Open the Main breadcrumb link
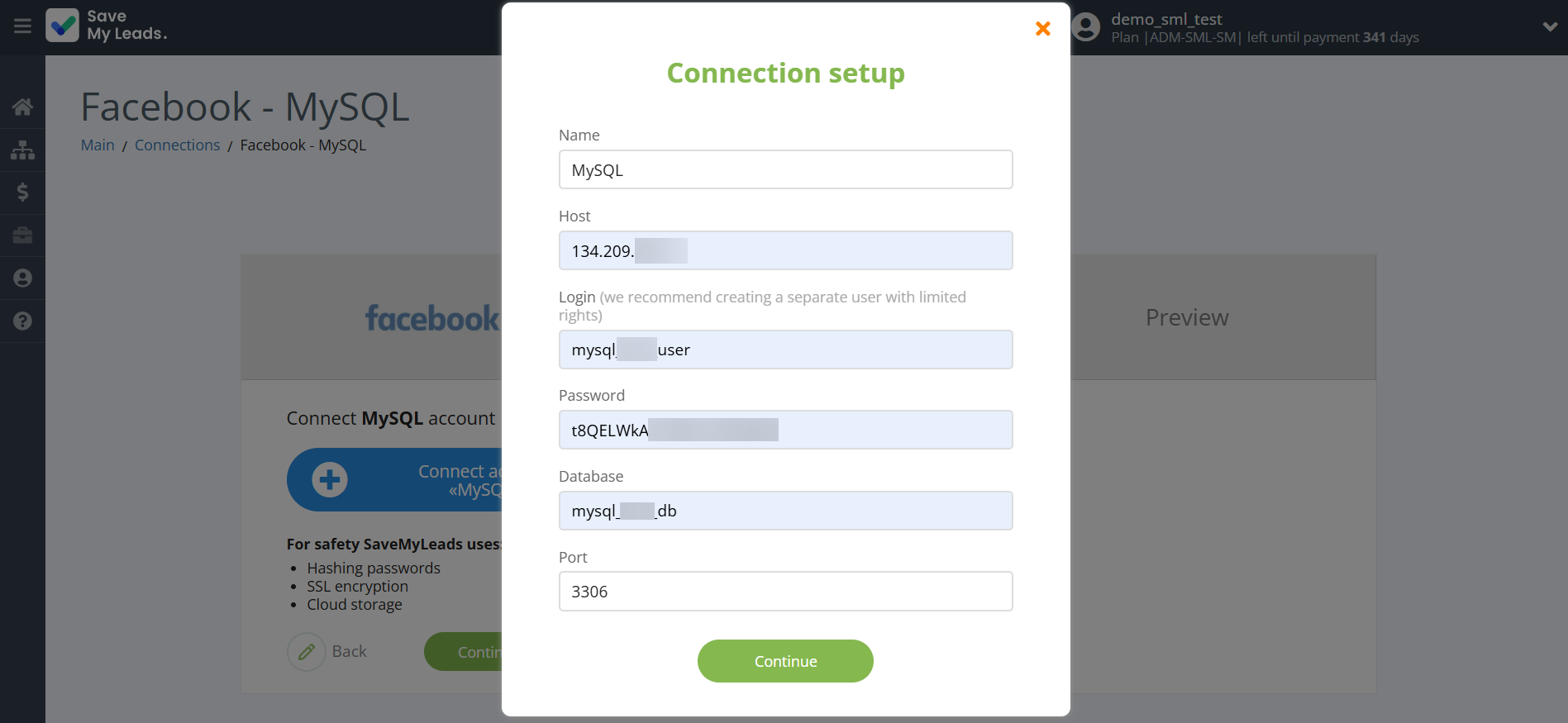The height and width of the screenshot is (723, 1568). (x=97, y=145)
